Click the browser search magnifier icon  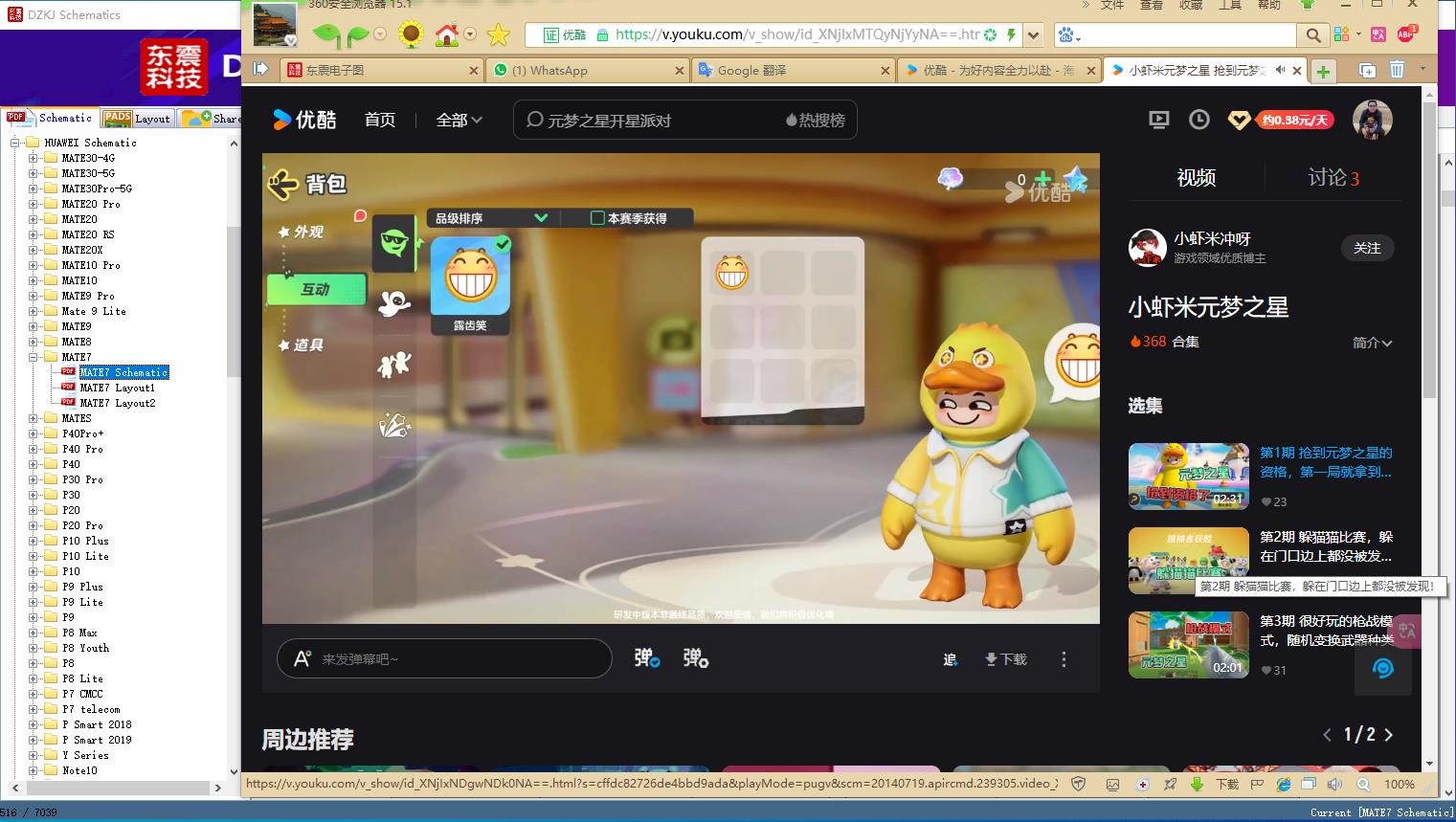click(1312, 35)
